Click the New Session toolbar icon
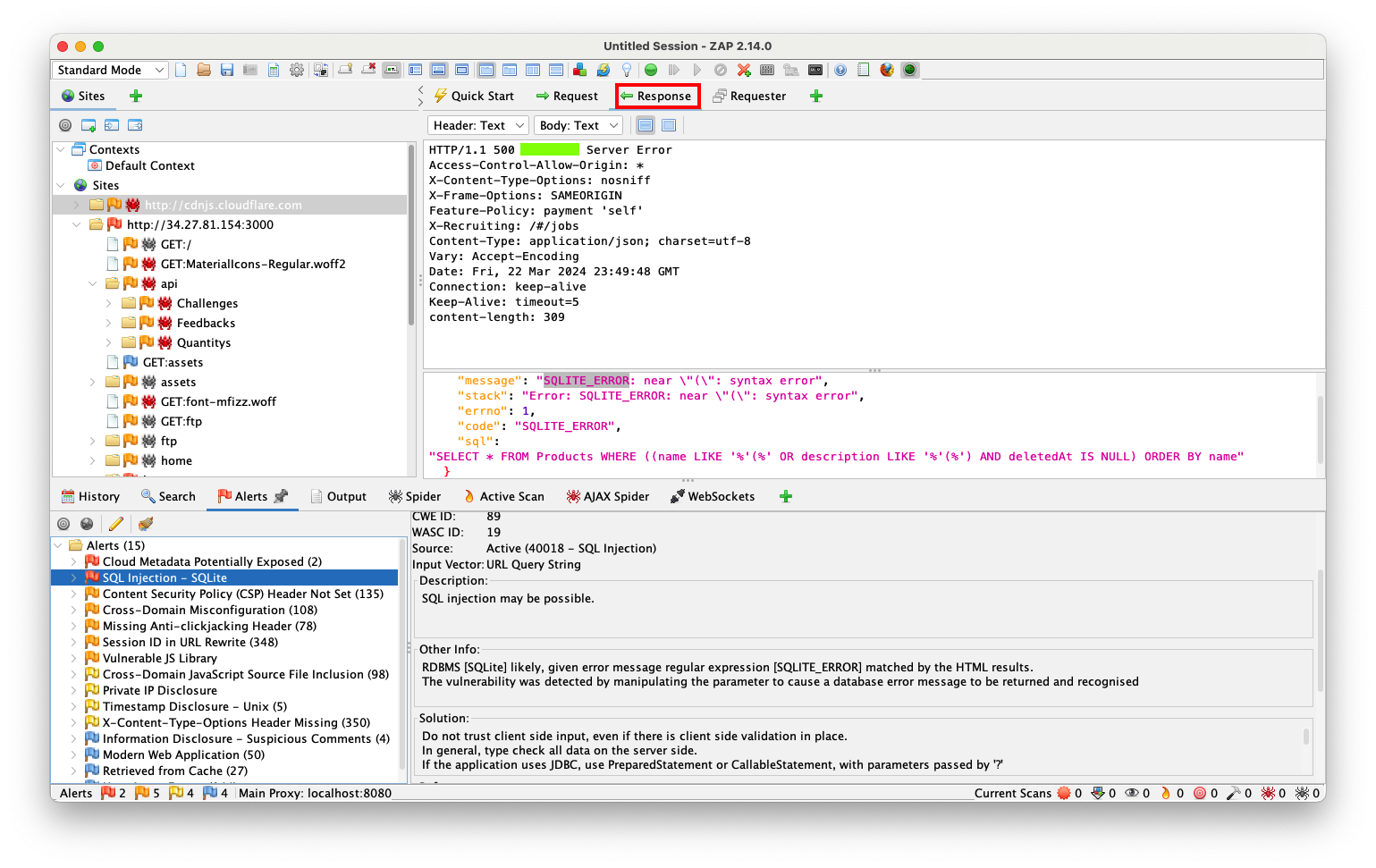The width and height of the screenshot is (1376, 868). [x=181, y=70]
